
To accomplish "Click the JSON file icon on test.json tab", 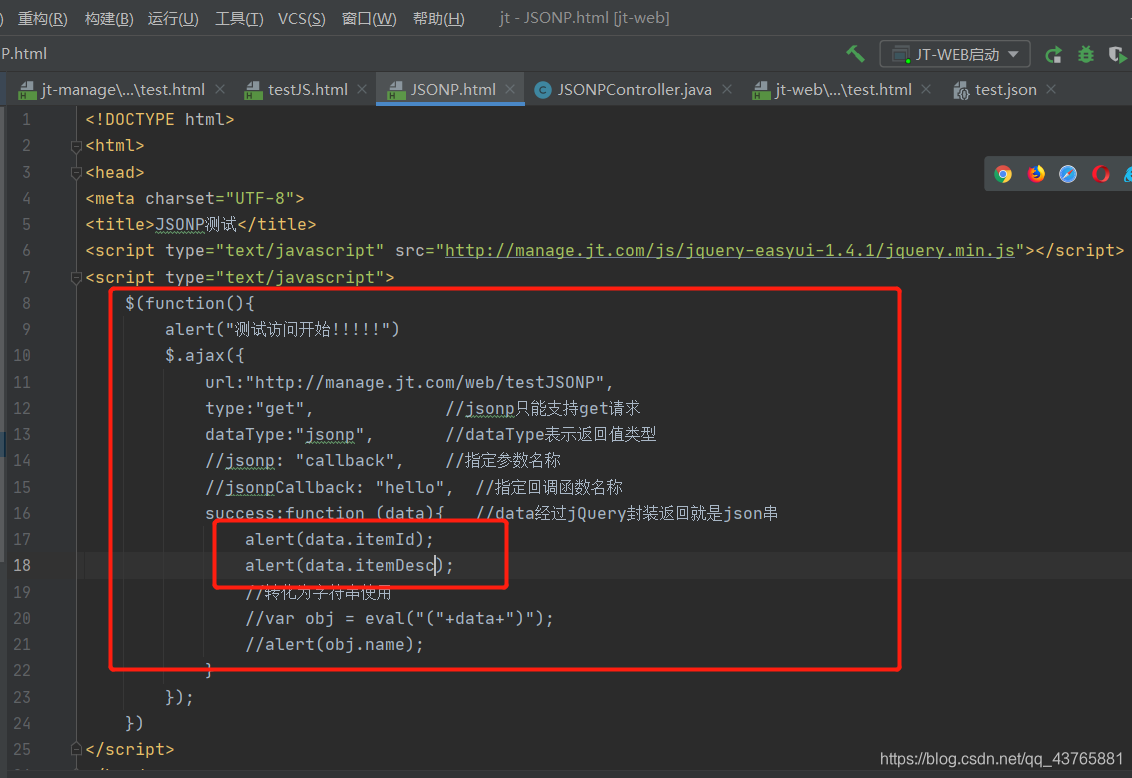I will (961, 90).
